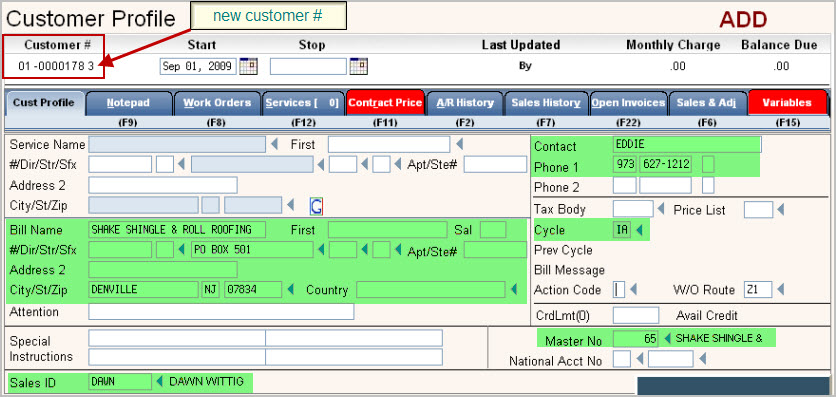836x397 pixels.
Task: Open lookup arrow next to Price List
Action: [x=781, y=209]
